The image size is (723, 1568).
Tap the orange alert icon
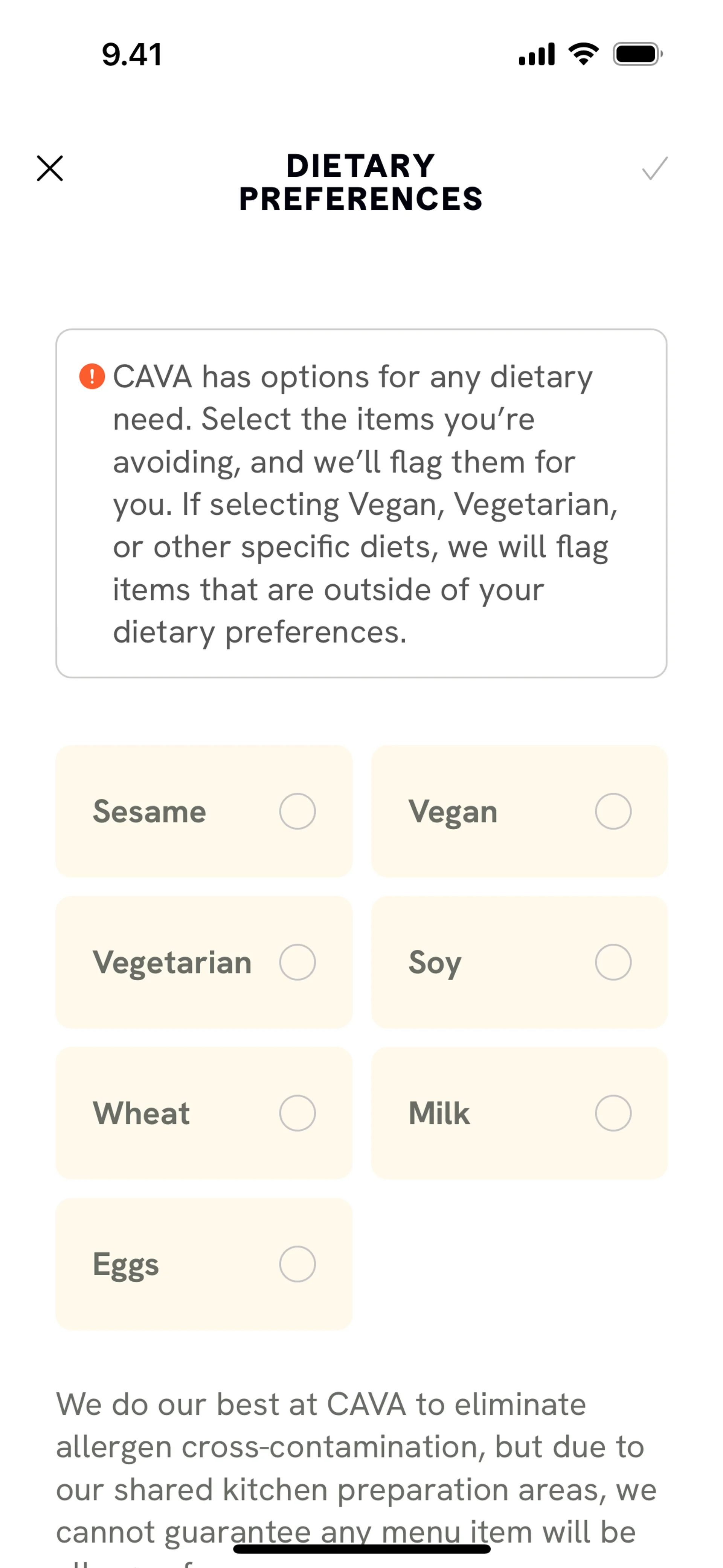tap(92, 376)
